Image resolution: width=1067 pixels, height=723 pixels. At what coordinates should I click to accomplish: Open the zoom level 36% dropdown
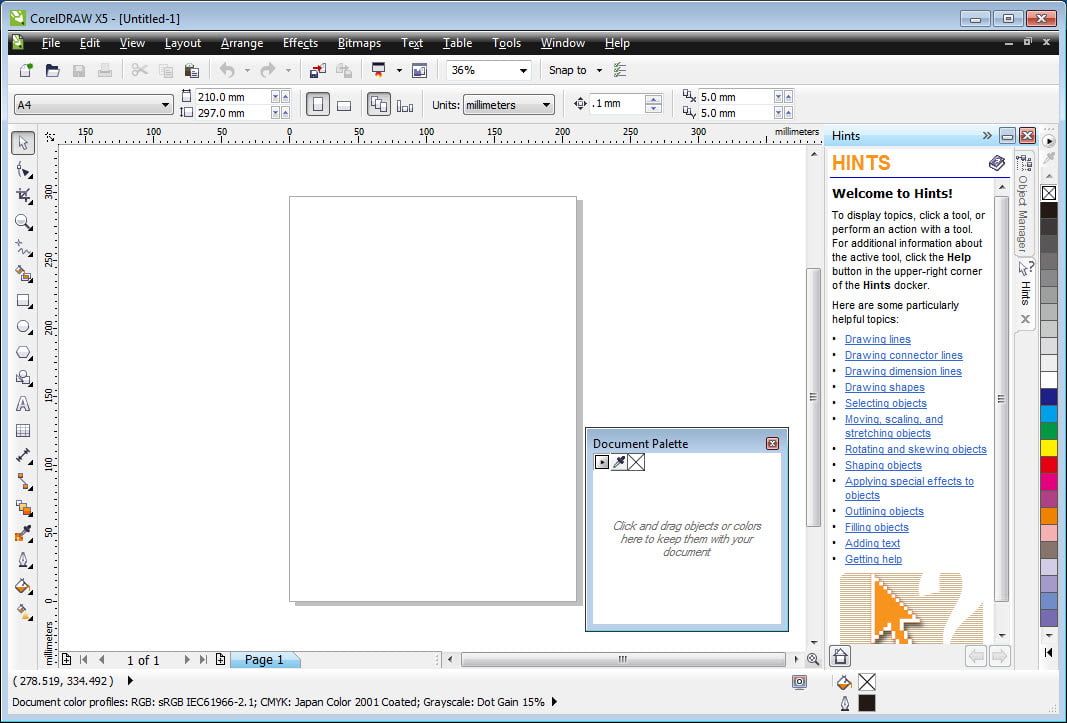tap(523, 70)
